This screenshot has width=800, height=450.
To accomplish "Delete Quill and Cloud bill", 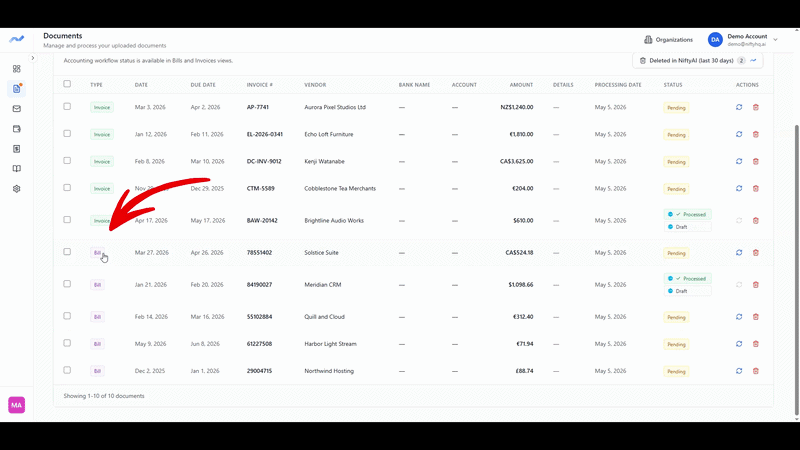I will pyautogui.click(x=756, y=317).
